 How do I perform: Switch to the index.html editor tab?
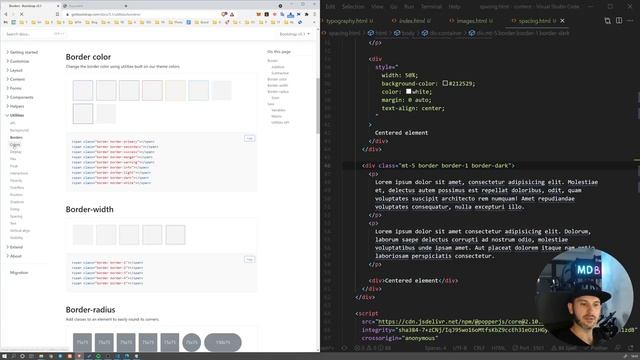click(x=411, y=20)
